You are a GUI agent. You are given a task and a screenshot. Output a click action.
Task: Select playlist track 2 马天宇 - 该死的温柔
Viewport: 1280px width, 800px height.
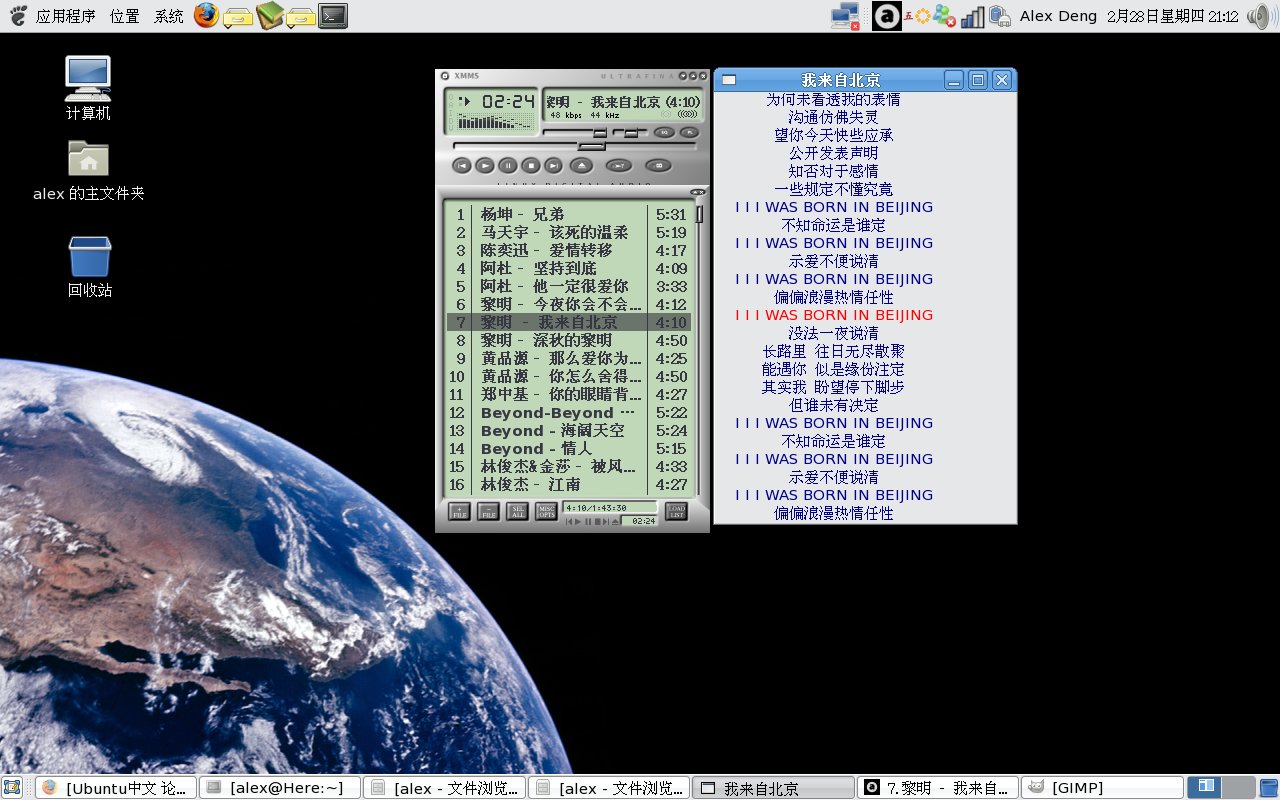click(568, 232)
